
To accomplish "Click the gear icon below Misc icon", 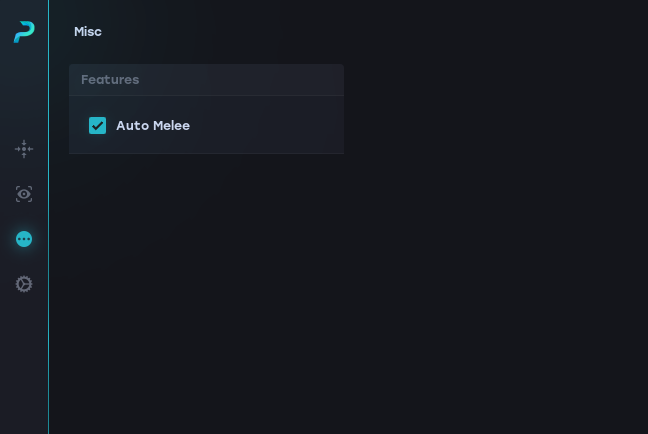I will (24, 284).
